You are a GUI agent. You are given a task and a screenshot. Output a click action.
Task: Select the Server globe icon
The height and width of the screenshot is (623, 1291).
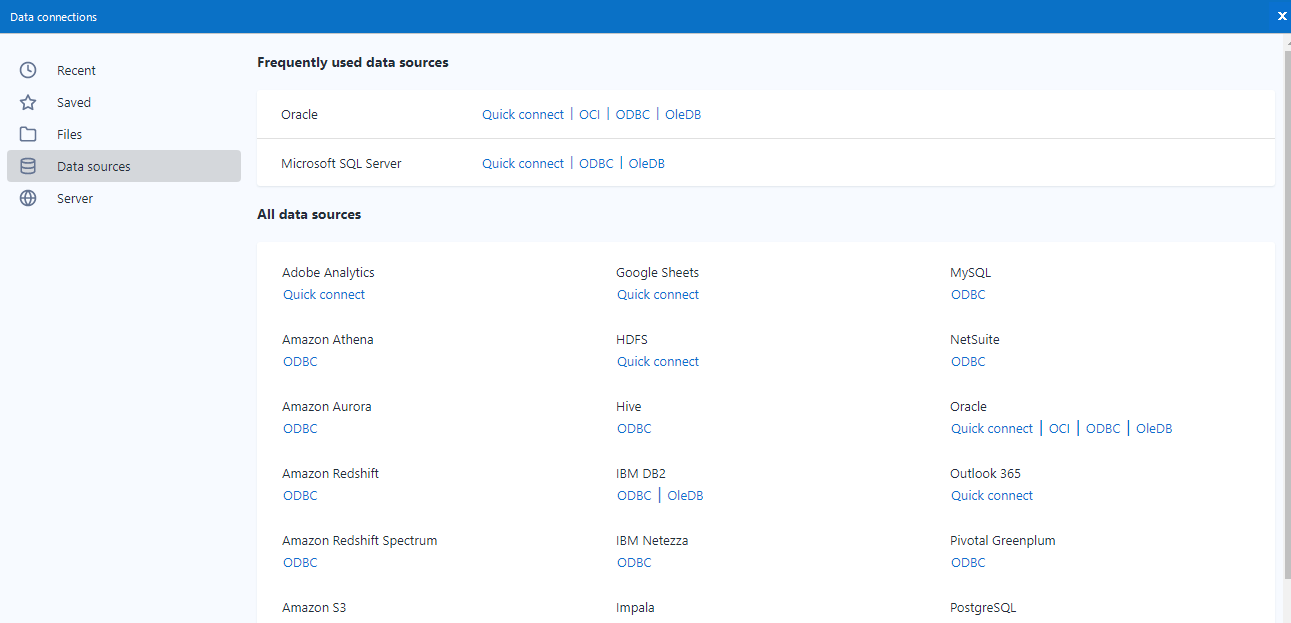[28, 198]
